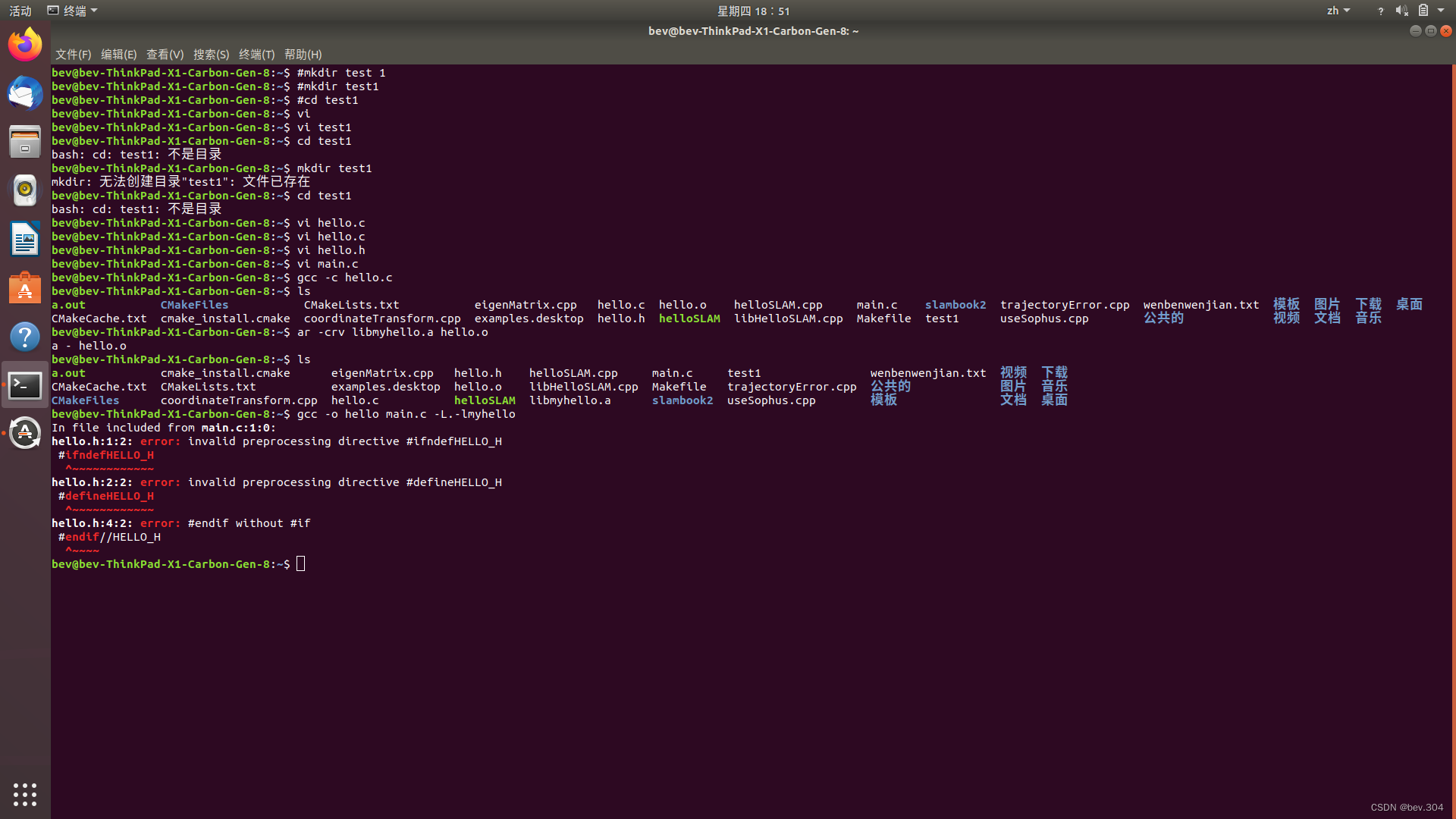Open Ubuntu Software from the dock
The height and width of the screenshot is (819, 1456).
(25, 288)
